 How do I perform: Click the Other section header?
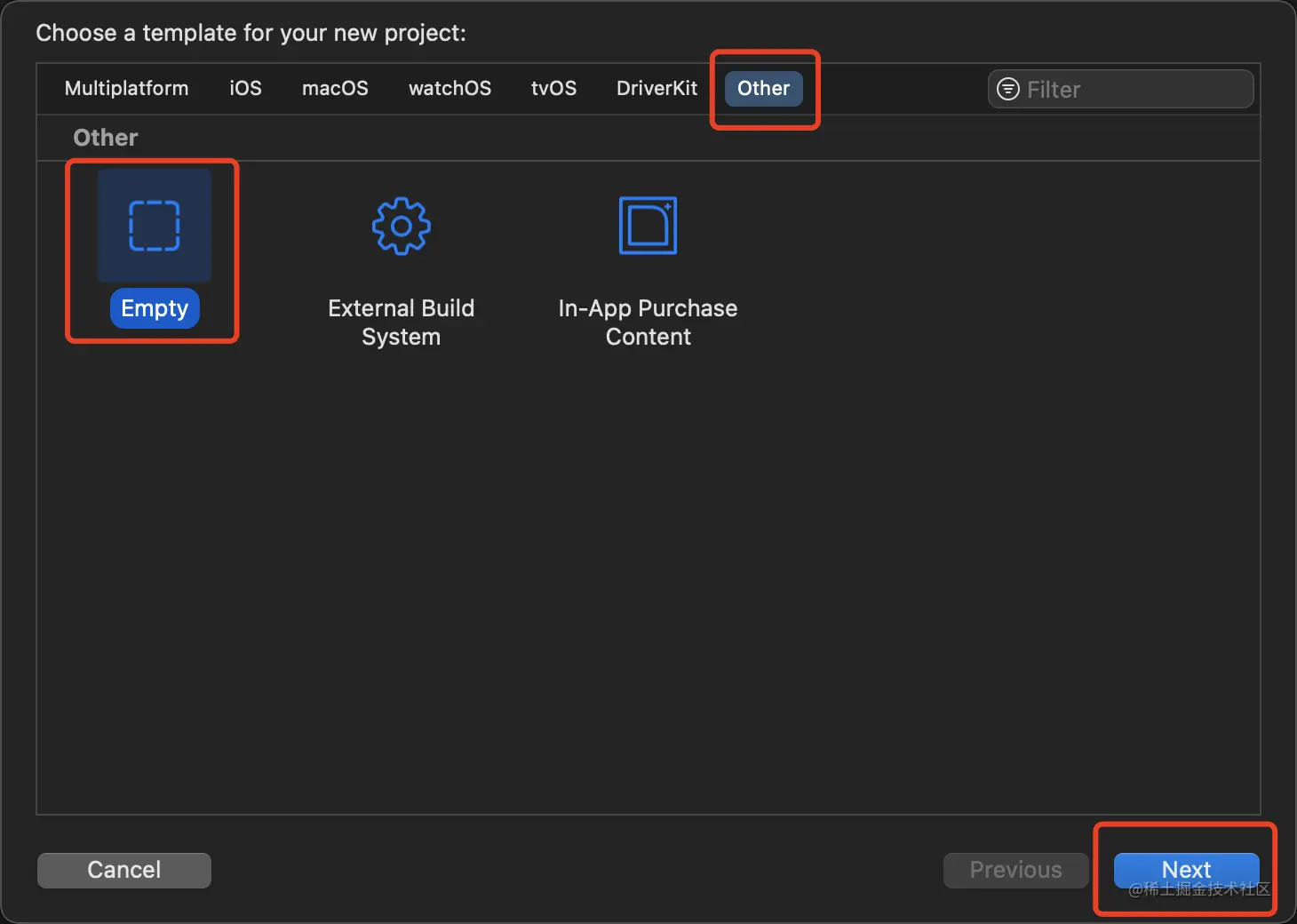(106, 138)
